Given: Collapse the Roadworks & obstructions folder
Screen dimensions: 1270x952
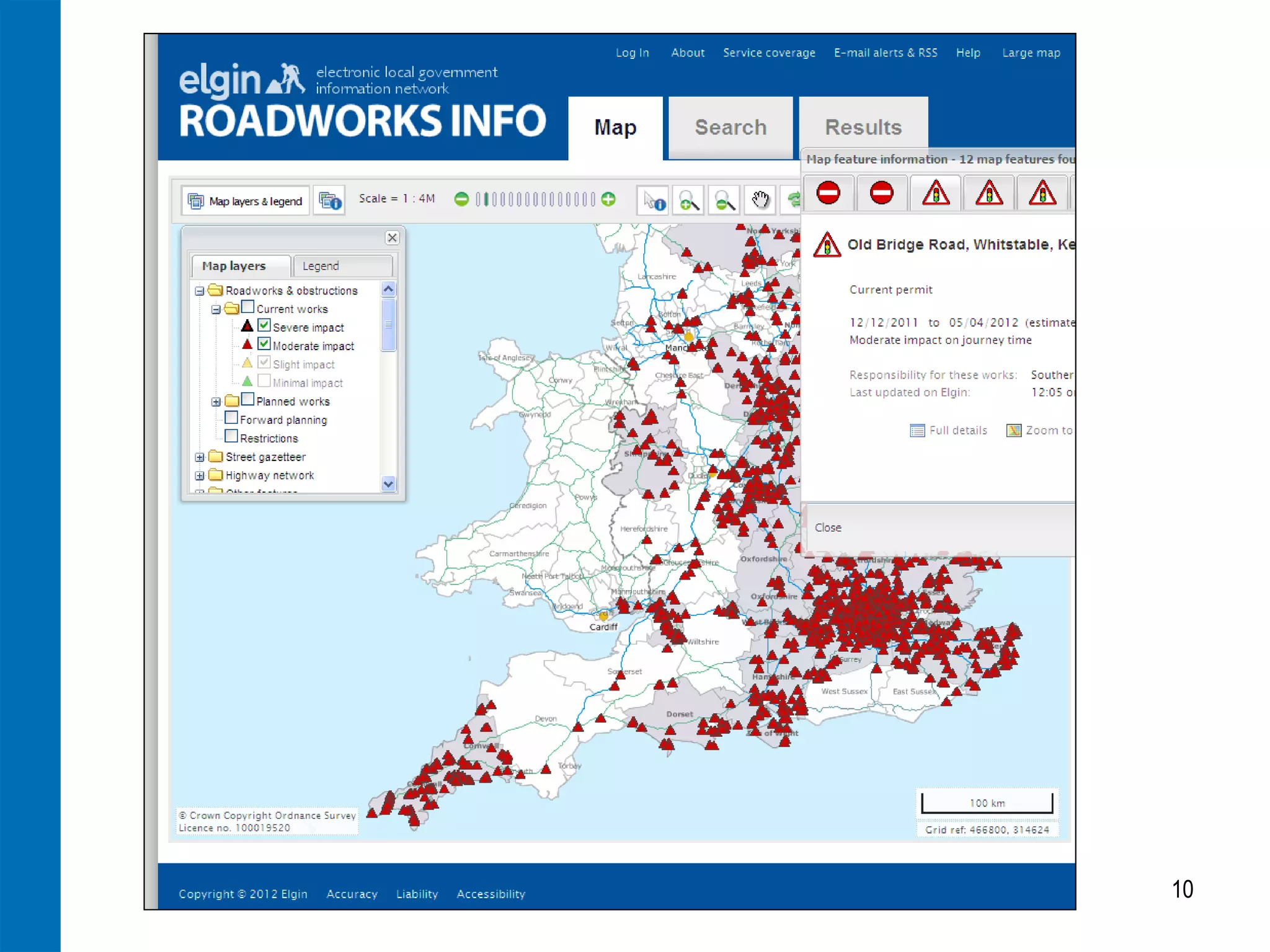Looking at the screenshot, I should tap(200, 291).
